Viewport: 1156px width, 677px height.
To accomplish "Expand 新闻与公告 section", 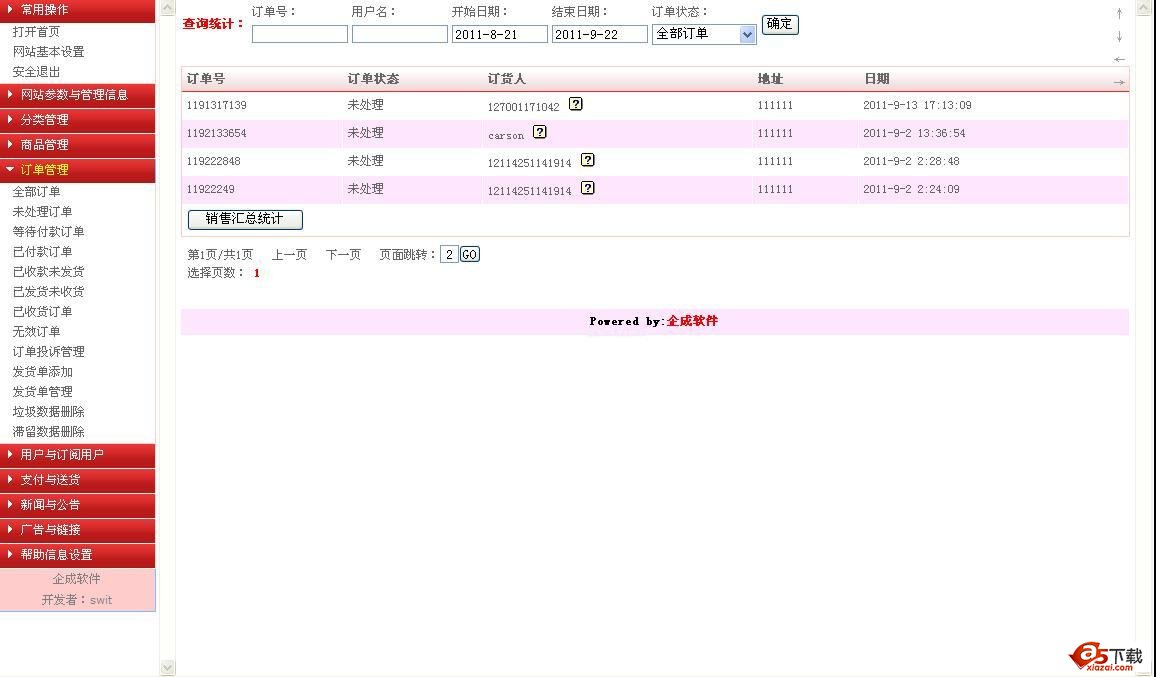I will (77, 505).
